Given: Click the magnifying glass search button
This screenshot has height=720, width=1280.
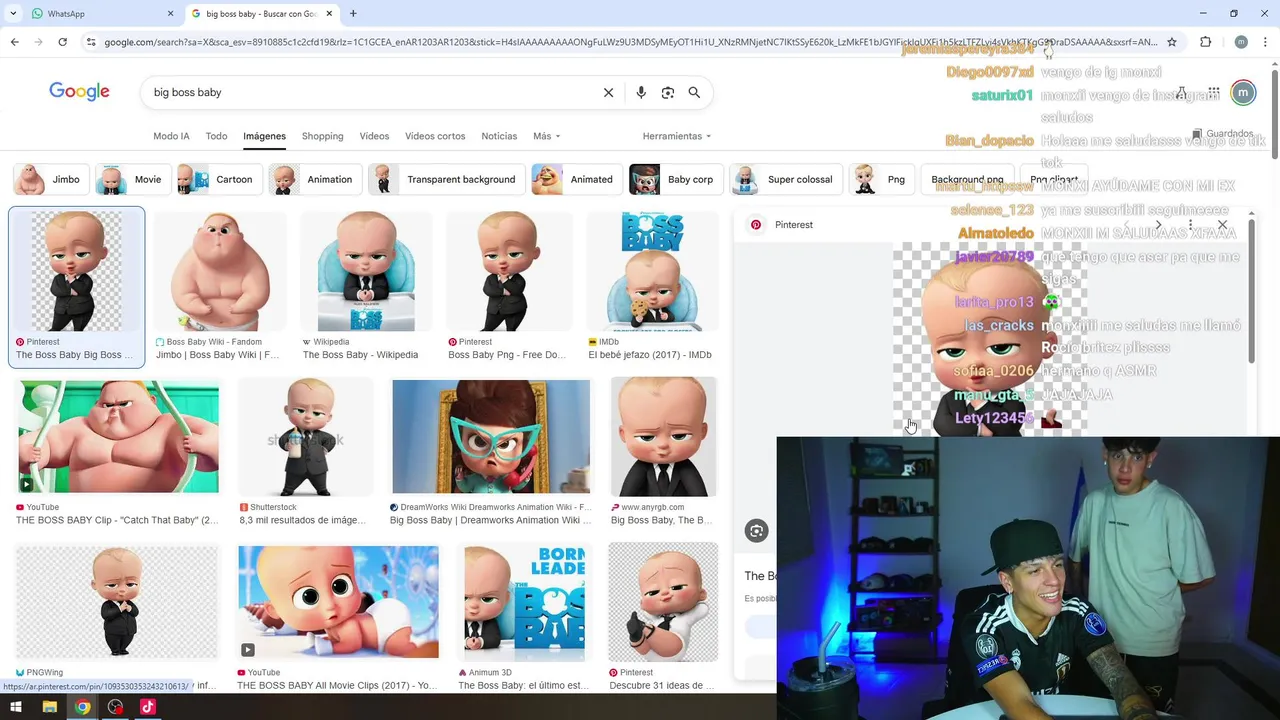Looking at the screenshot, I should (x=694, y=92).
